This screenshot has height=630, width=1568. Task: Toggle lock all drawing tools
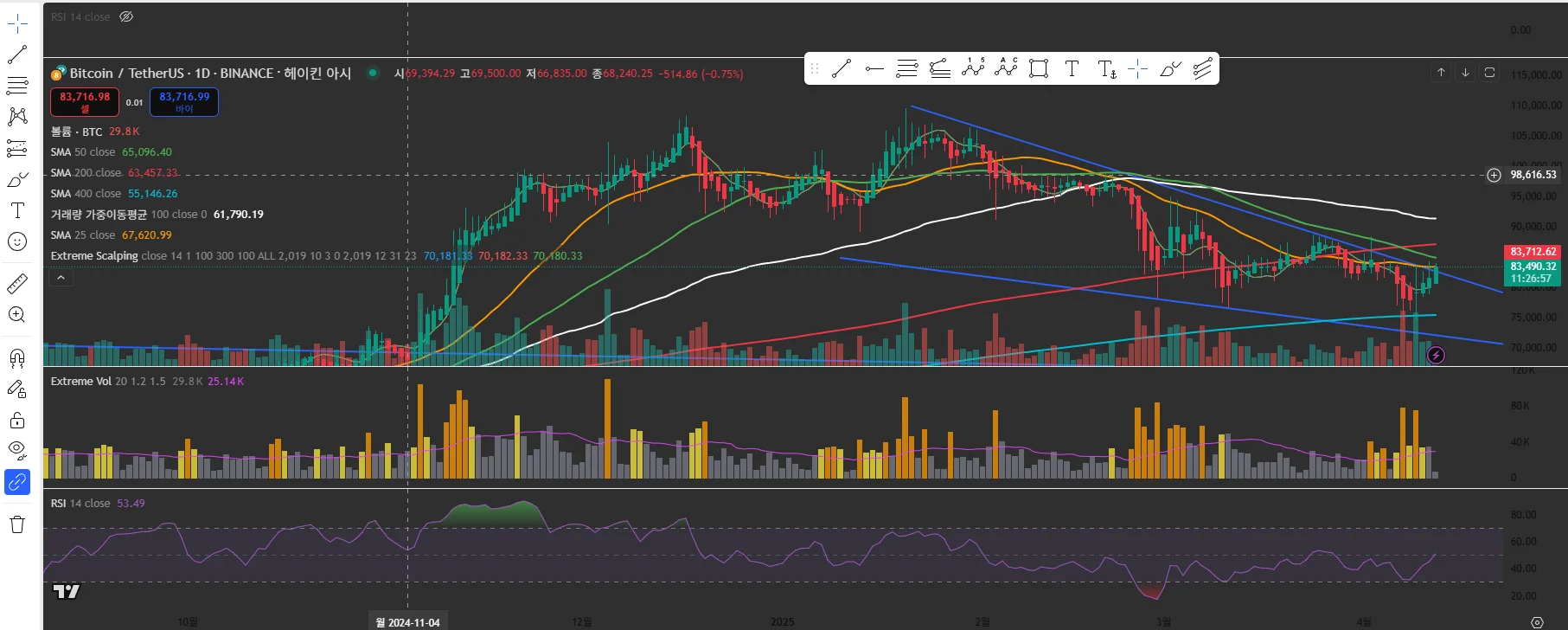click(x=17, y=421)
